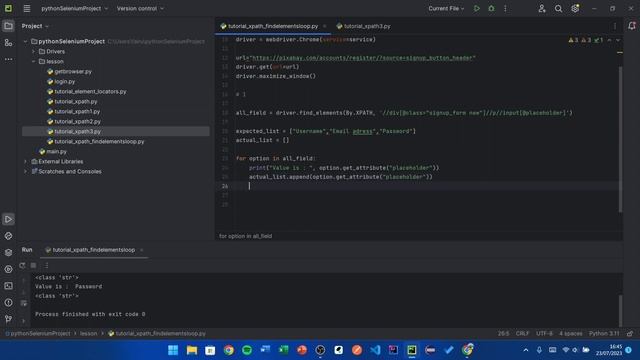The image size is (640, 360).
Task: Open getbrowser.py in project tree
Action: 73,71
